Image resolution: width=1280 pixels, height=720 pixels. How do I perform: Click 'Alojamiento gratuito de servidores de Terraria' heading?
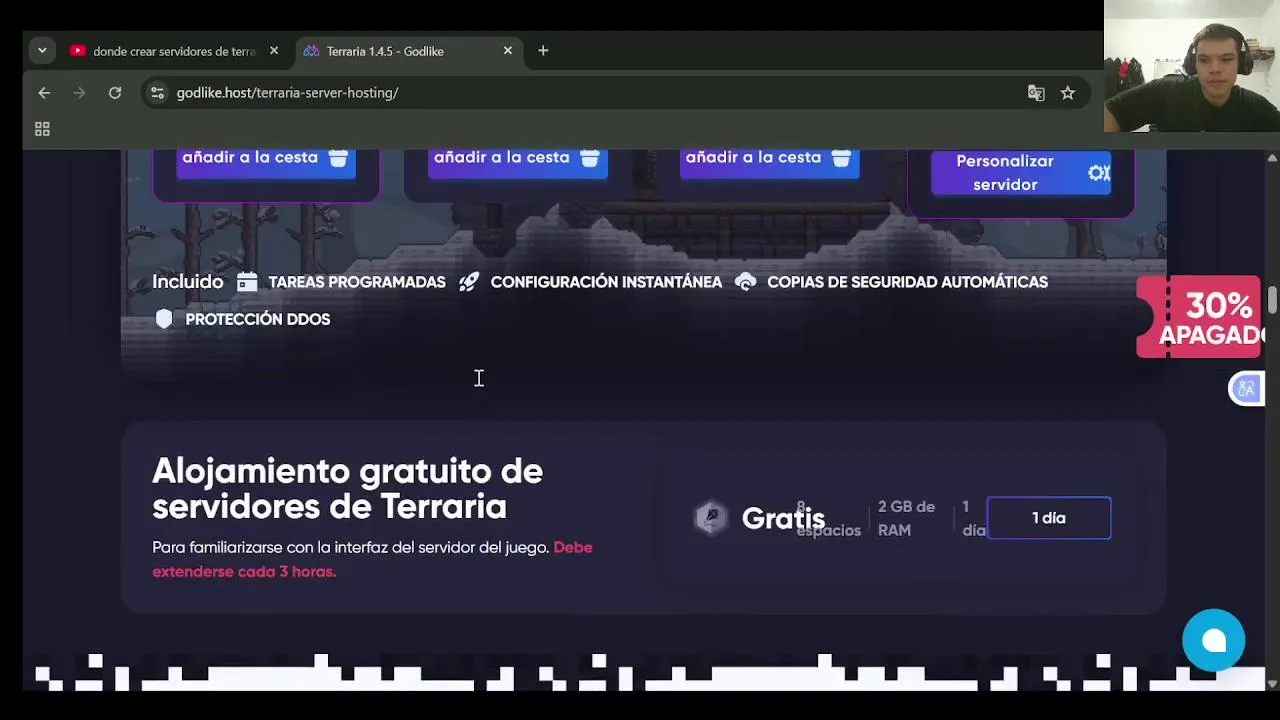pos(347,488)
